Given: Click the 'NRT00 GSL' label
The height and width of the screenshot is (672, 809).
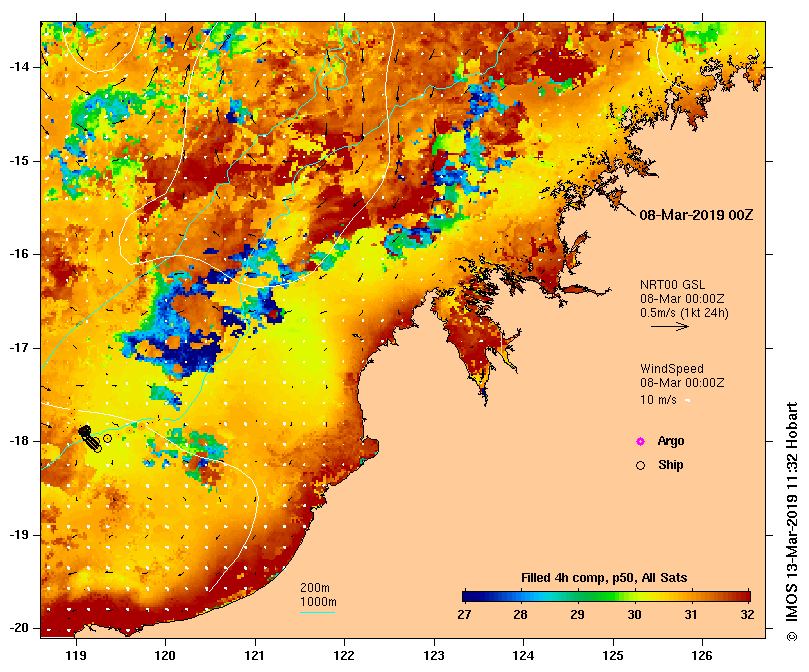Looking at the screenshot, I should point(672,284).
